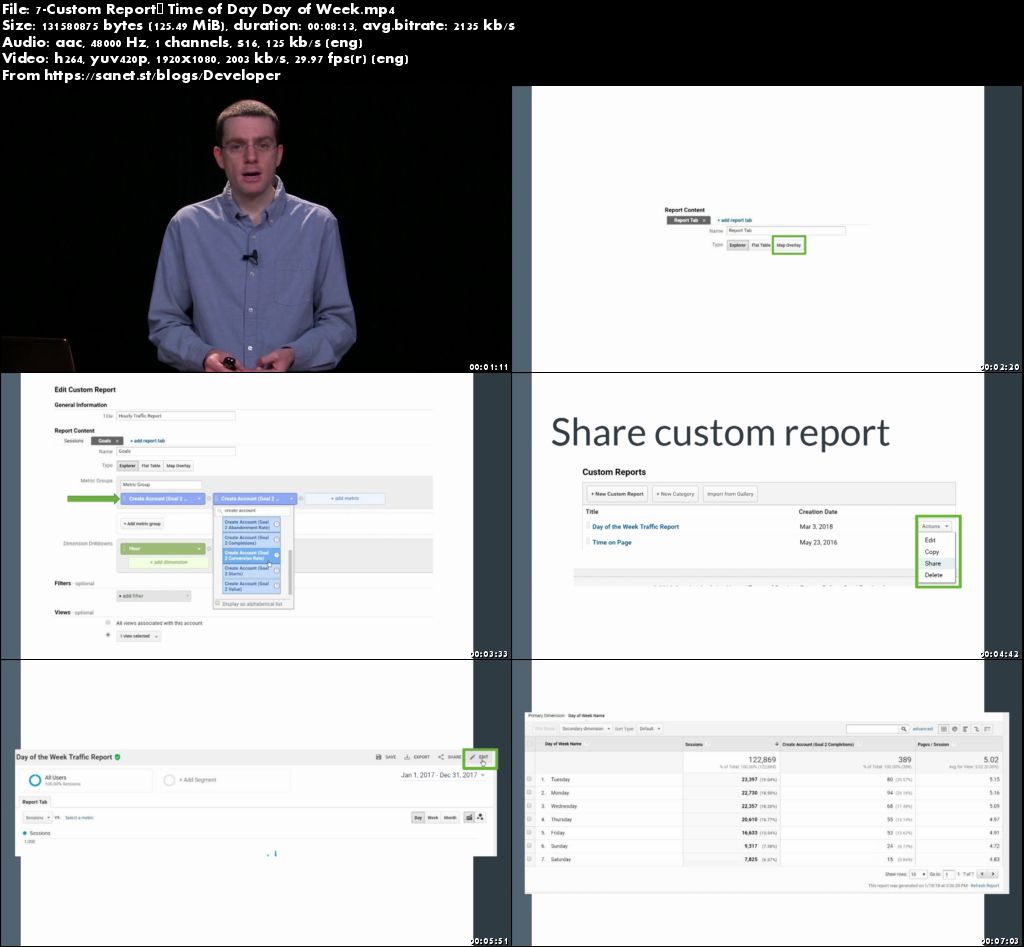
Task: Select the Pivot view icon in table toolbar
Action: [987, 729]
